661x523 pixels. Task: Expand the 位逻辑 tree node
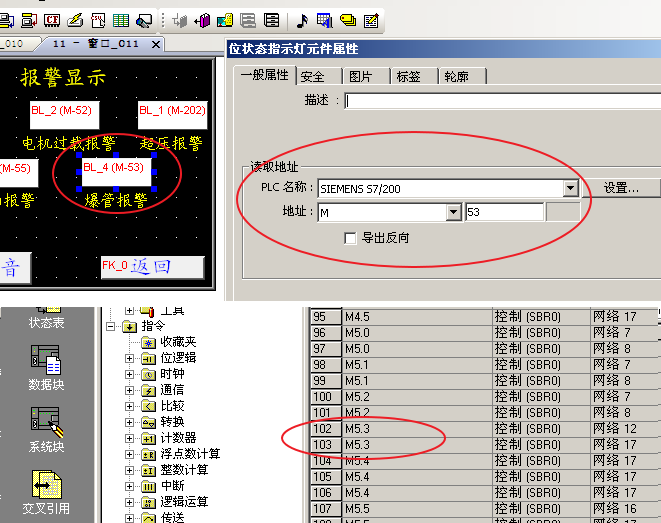pyautogui.click(x=129, y=358)
